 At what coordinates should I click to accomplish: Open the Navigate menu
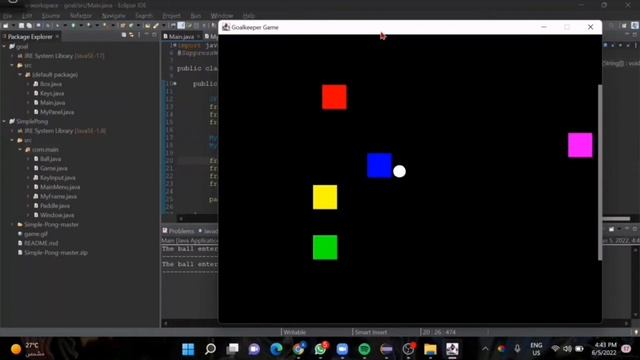(x=113, y=16)
